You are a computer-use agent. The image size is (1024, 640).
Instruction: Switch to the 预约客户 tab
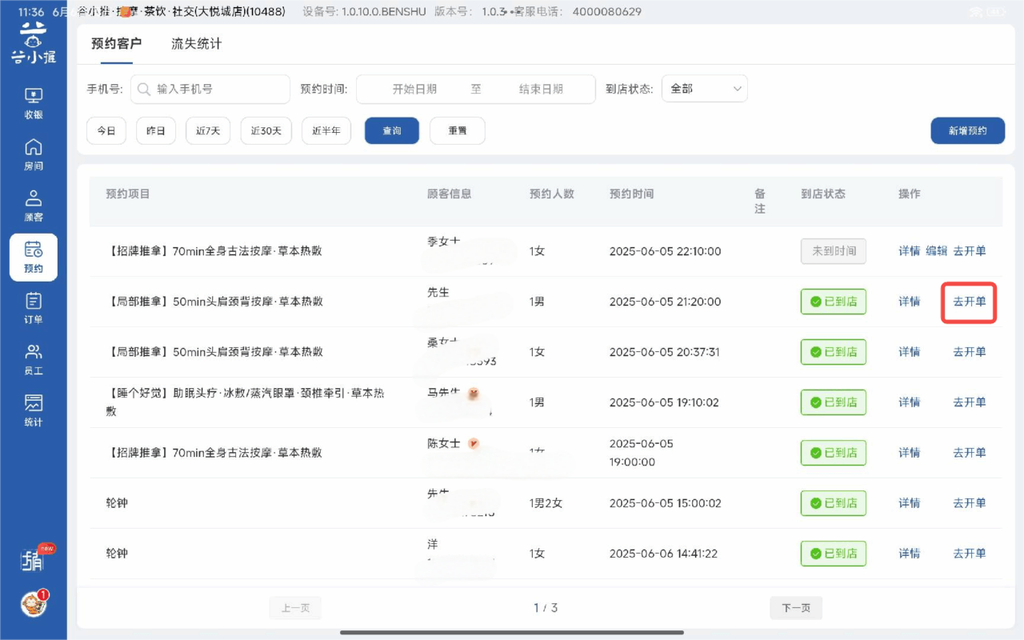116,44
